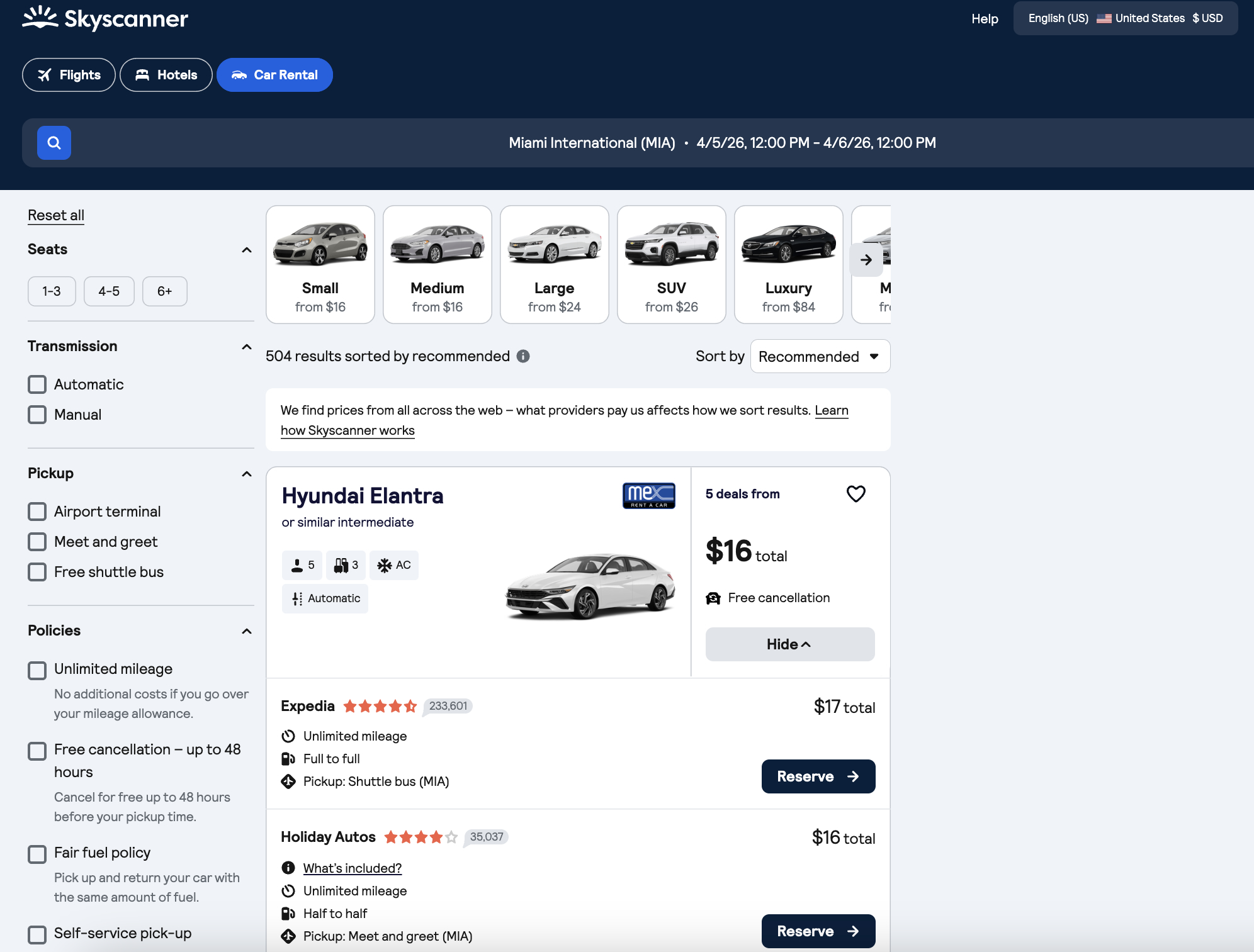Open What's included link
1254x952 pixels.
click(x=353, y=868)
